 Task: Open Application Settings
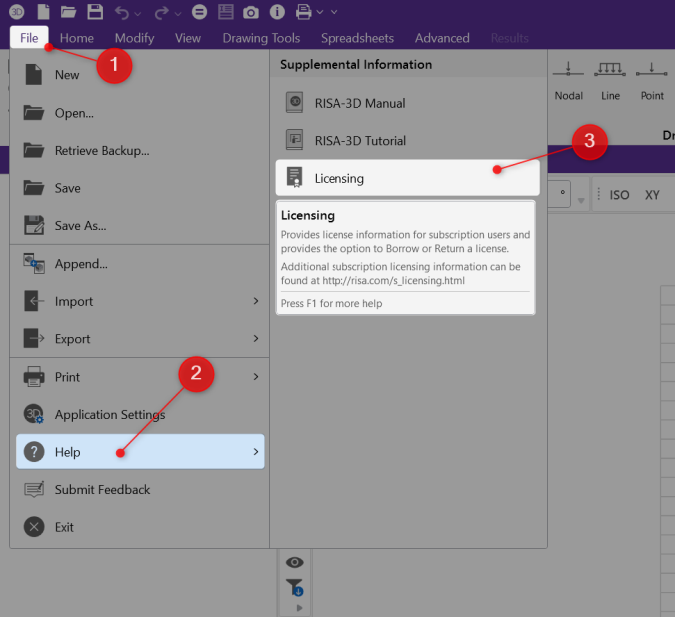point(140,414)
